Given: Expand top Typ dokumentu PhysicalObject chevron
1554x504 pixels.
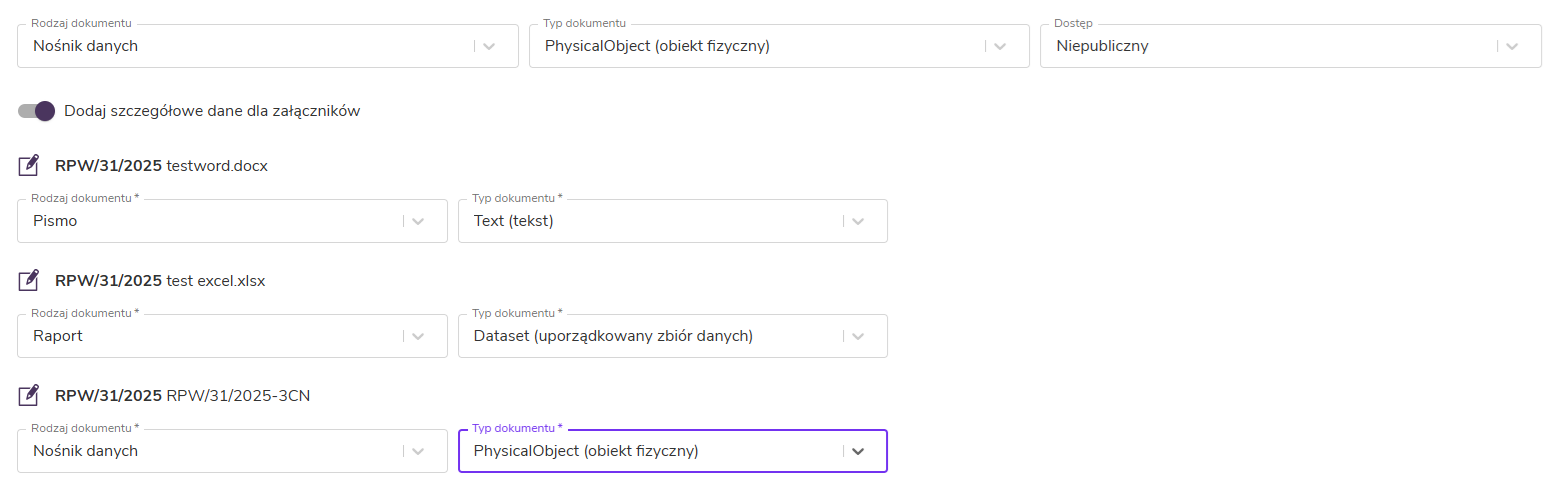Looking at the screenshot, I should (x=1000, y=46).
